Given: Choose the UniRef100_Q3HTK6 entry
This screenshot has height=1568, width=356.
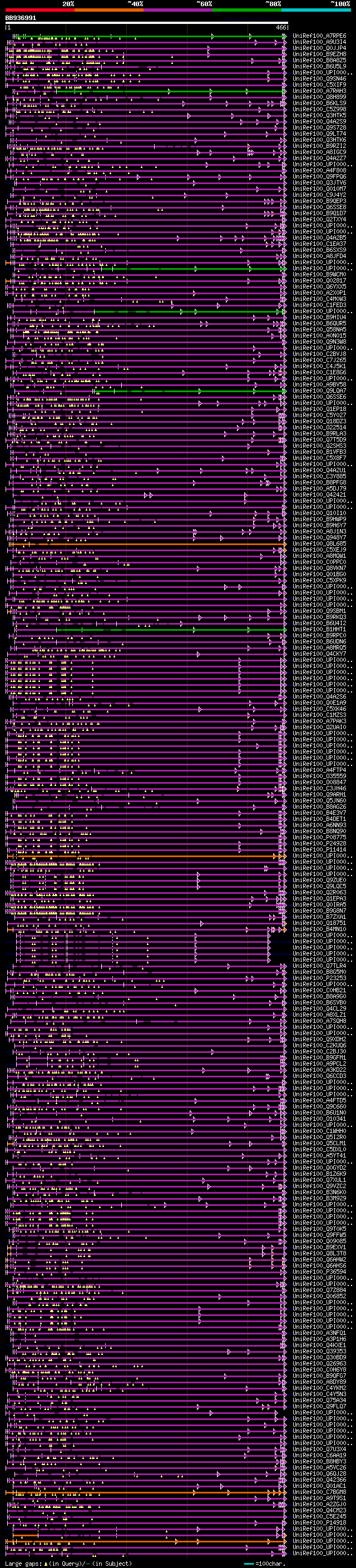Looking at the screenshot, I should [x=319, y=140].
